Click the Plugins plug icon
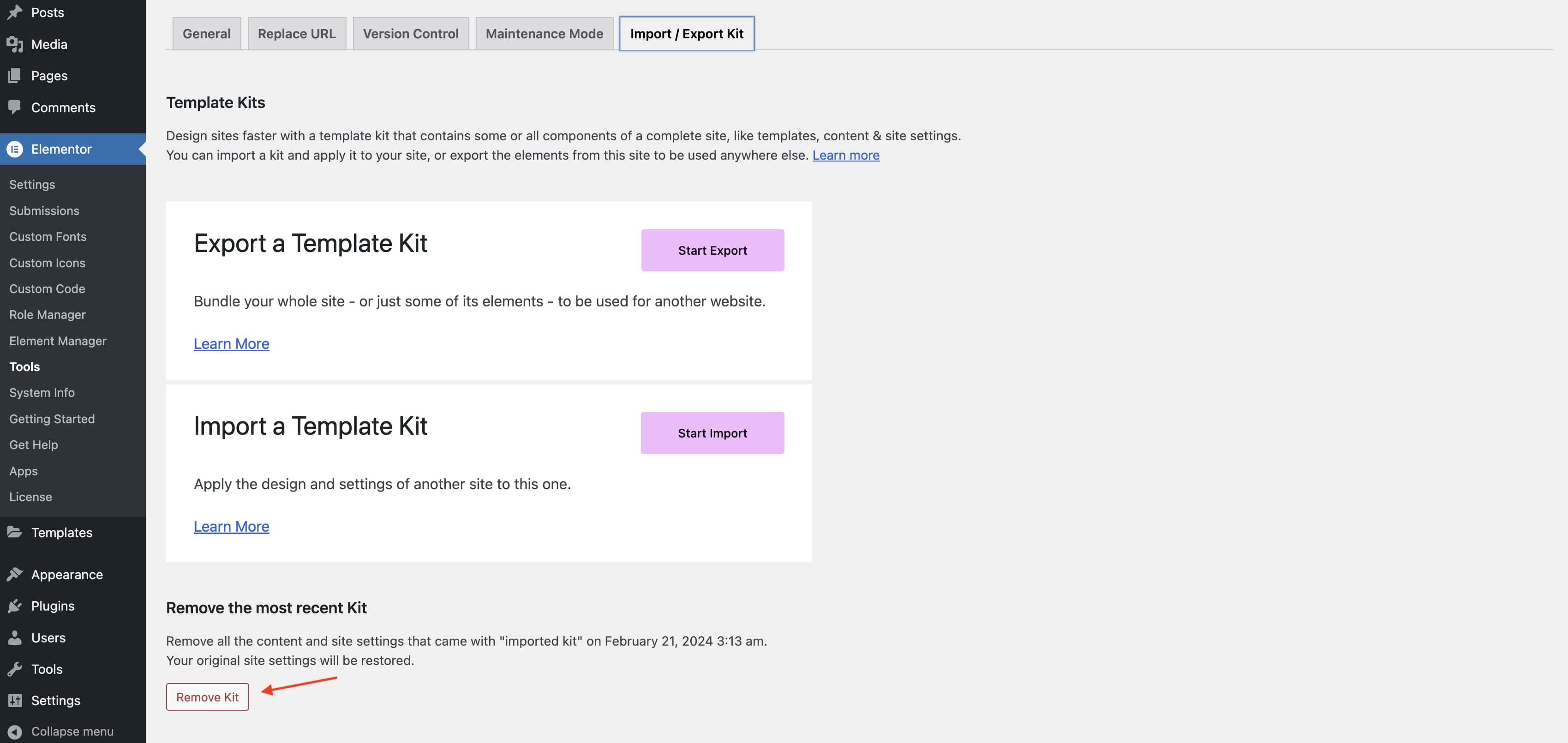1568x743 pixels. point(15,606)
